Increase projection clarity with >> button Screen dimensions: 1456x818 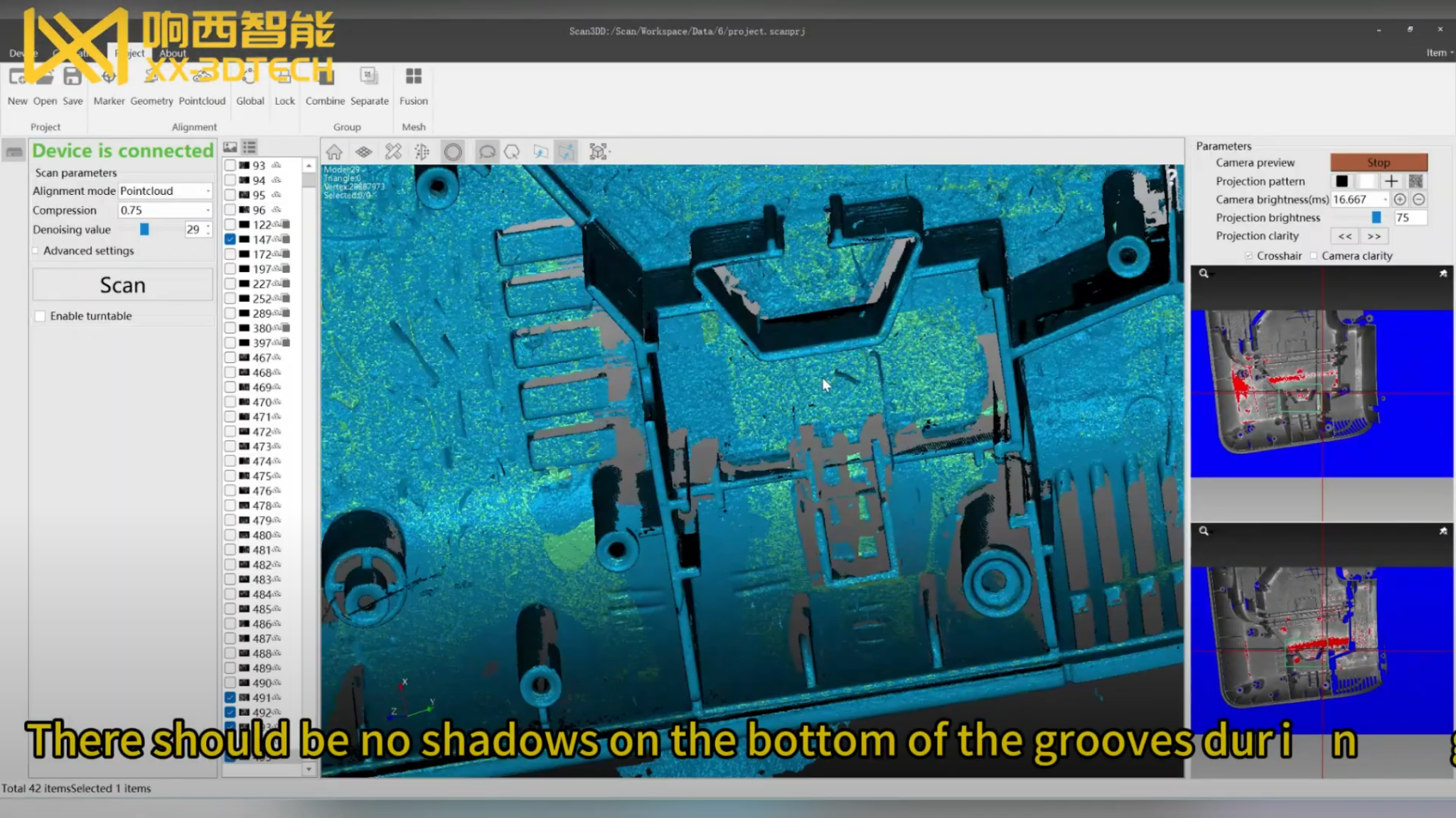click(x=1374, y=236)
